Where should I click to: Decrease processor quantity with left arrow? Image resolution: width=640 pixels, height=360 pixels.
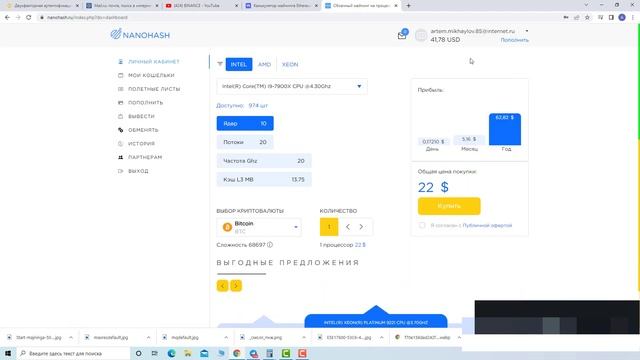[x=348, y=227]
